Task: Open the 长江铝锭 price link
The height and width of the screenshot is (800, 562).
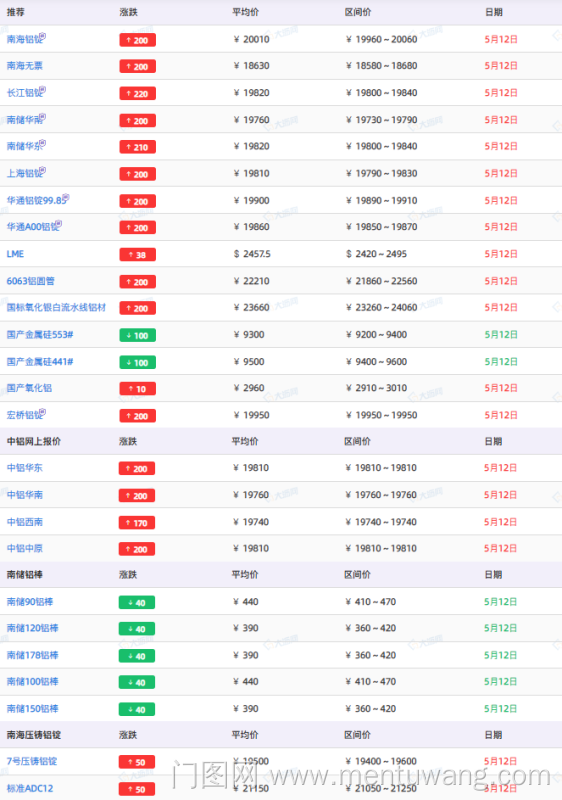Action: (x=23, y=93)
